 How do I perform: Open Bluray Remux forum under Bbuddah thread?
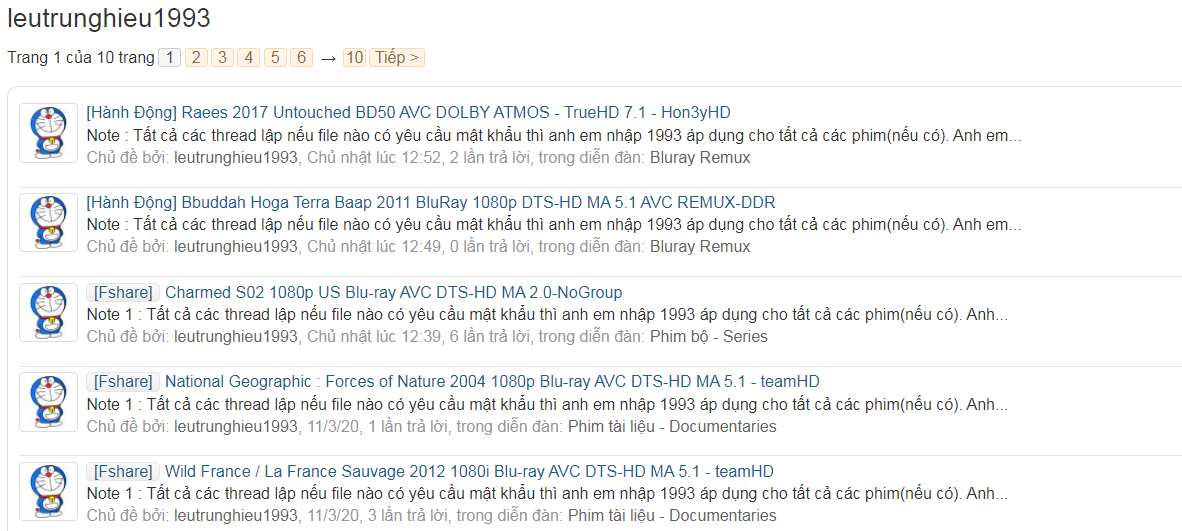(700, 247)
